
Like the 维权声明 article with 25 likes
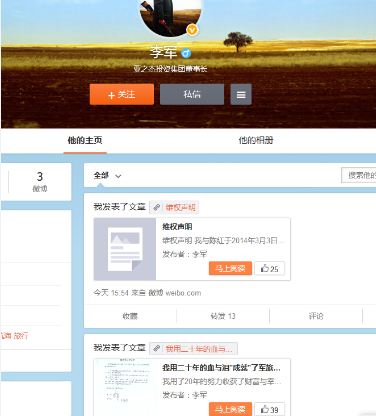click(x=270, y=268)
